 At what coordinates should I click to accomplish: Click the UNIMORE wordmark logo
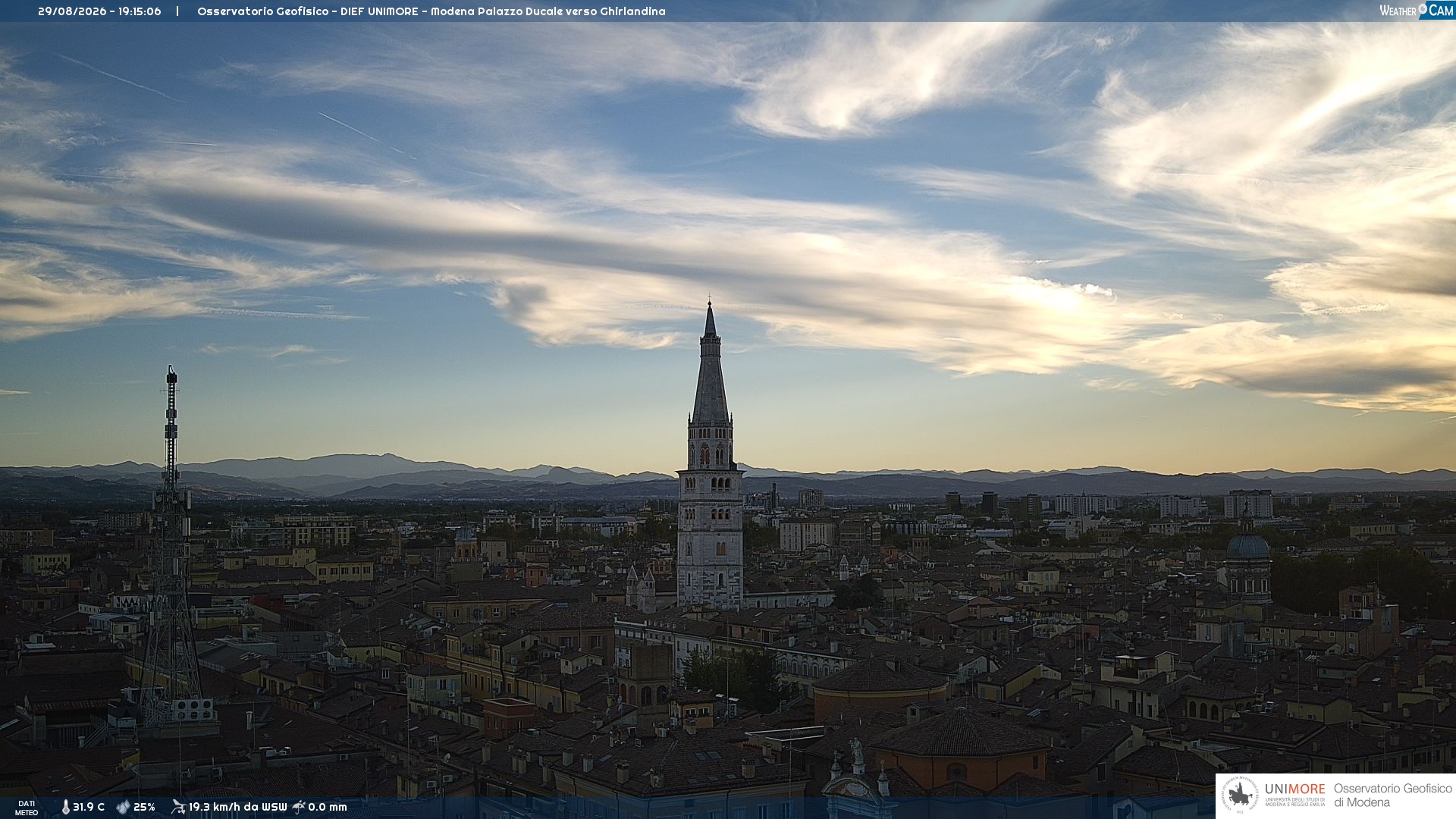tap(1295, 789)
